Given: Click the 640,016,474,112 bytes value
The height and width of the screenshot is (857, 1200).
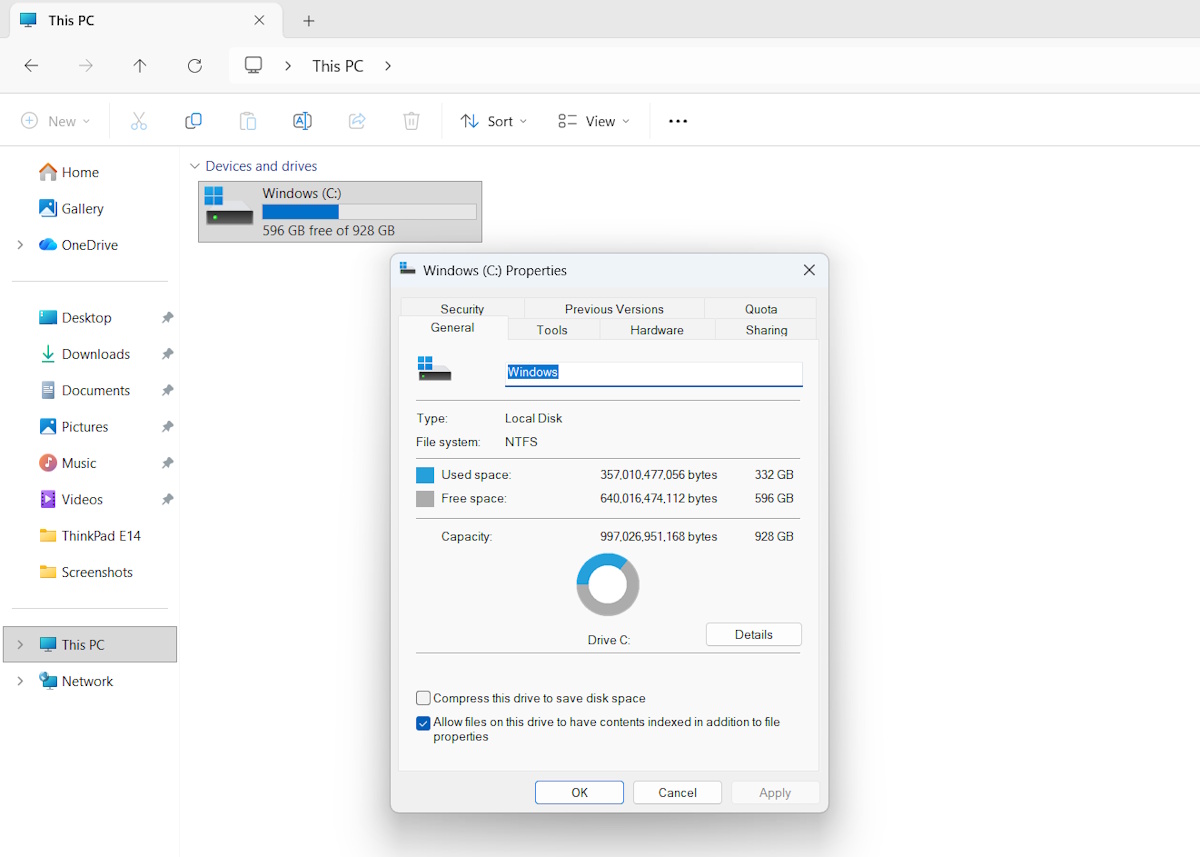Looking at the screenshot, I should point(659,498).
